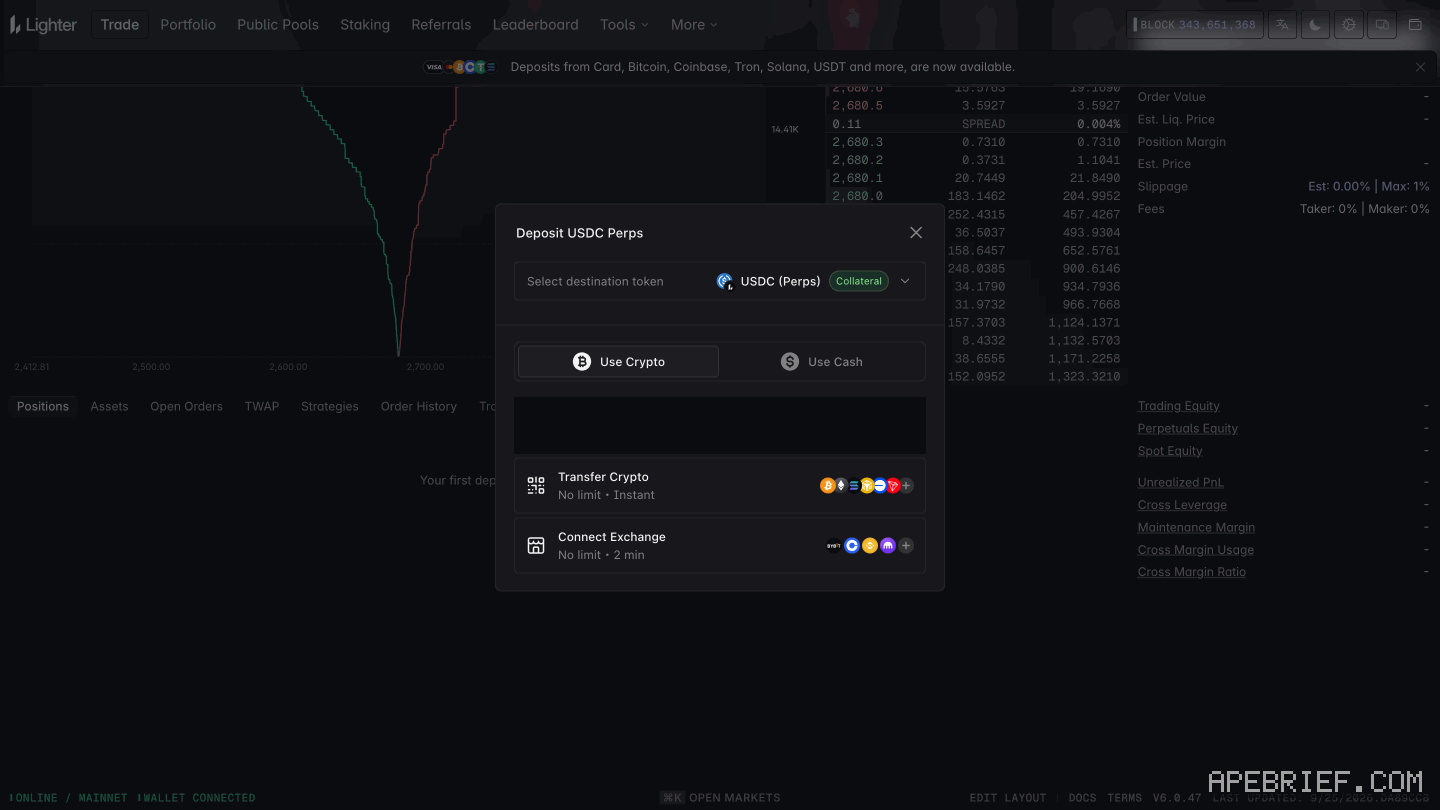Click the plus icon in Transfer Crypto row

tap(906, 486)
